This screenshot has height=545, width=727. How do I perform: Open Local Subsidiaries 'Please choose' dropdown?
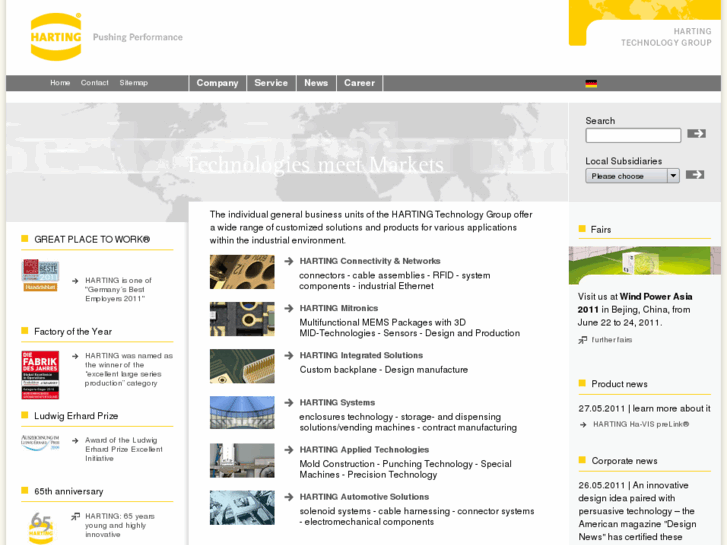click(x=632, y=176)
